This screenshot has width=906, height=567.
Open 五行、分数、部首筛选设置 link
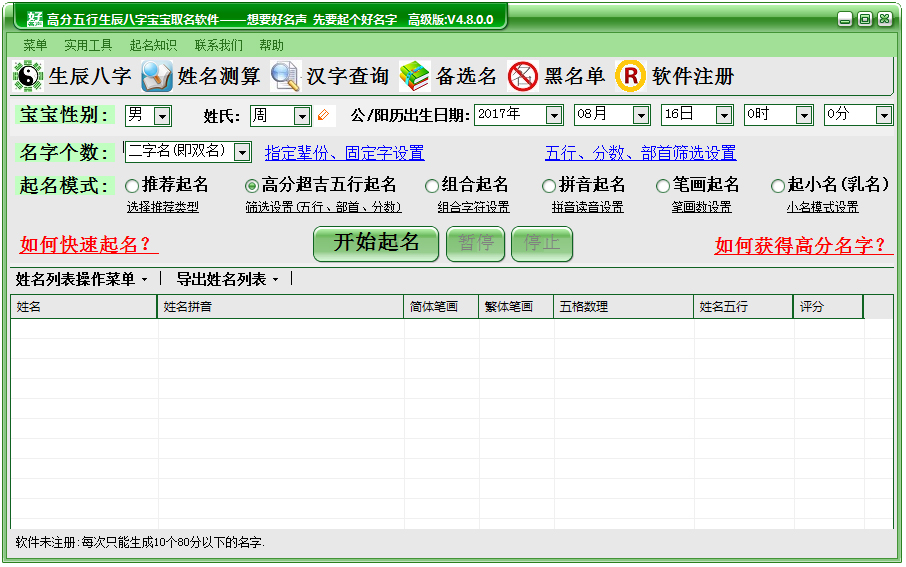click(640, 153)
